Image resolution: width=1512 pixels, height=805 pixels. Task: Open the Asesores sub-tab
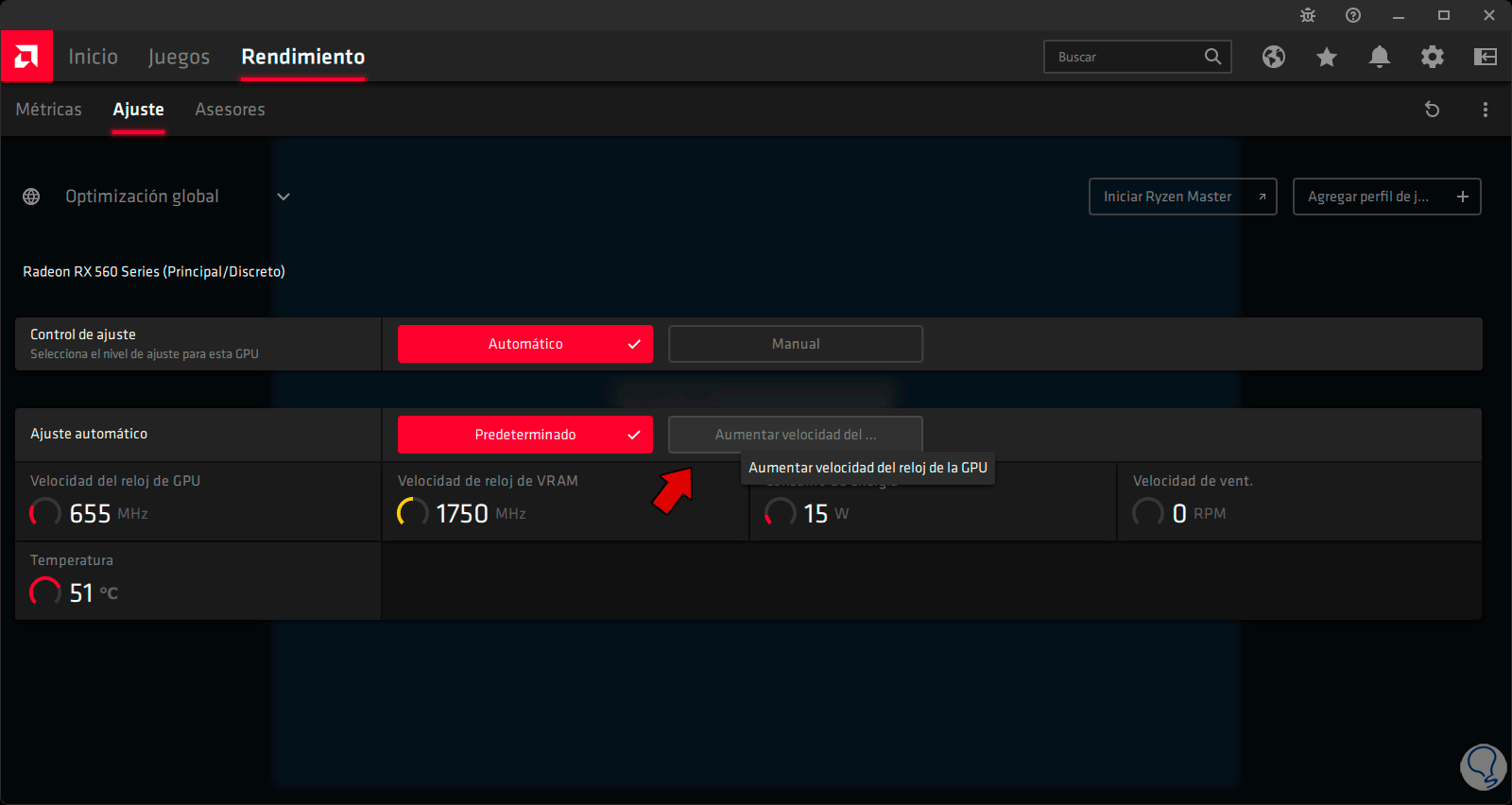pos(230,110)
